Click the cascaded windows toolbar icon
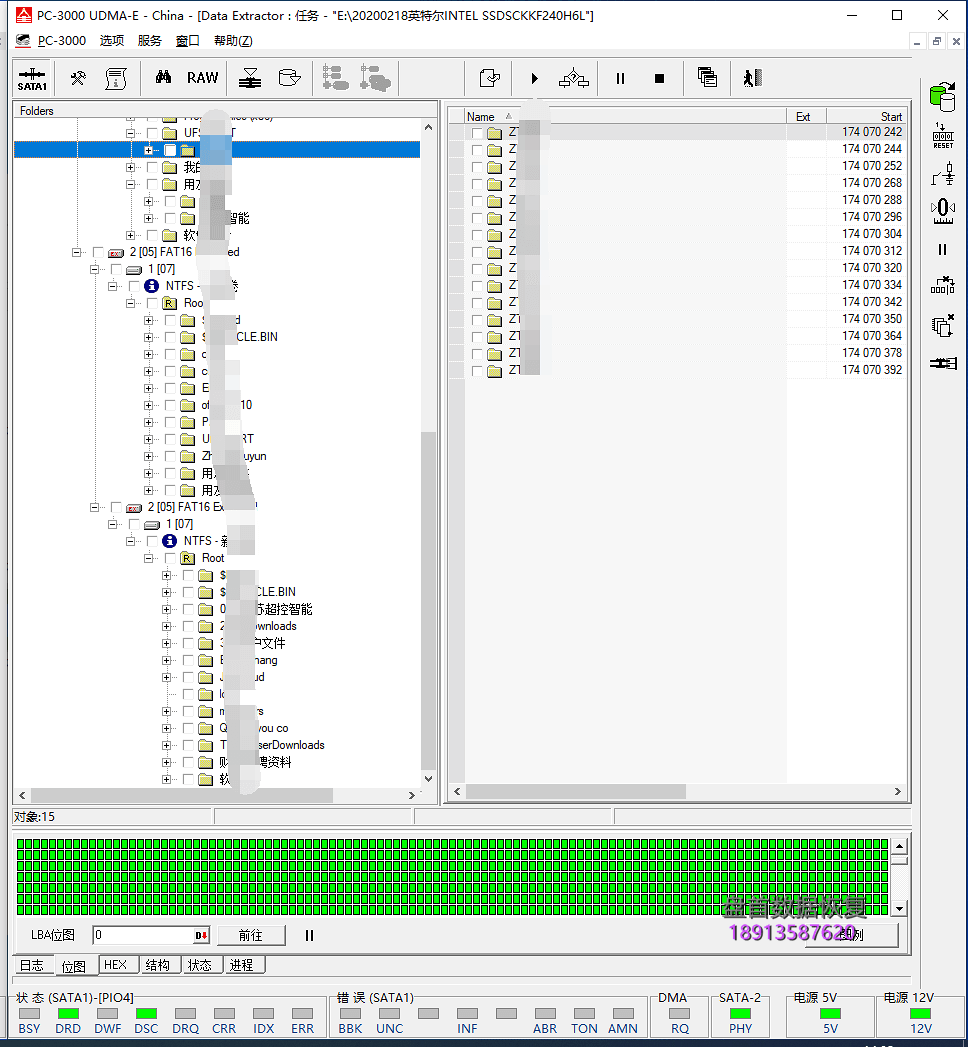This screenshot has height=1047, width=968. 707,78
